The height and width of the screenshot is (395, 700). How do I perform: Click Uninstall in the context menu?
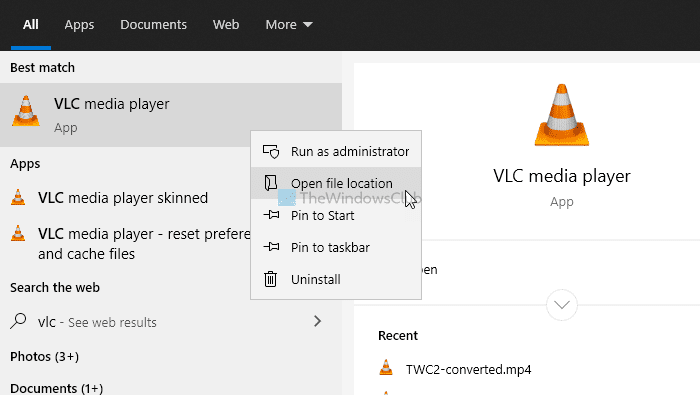[x=336, y=279]
